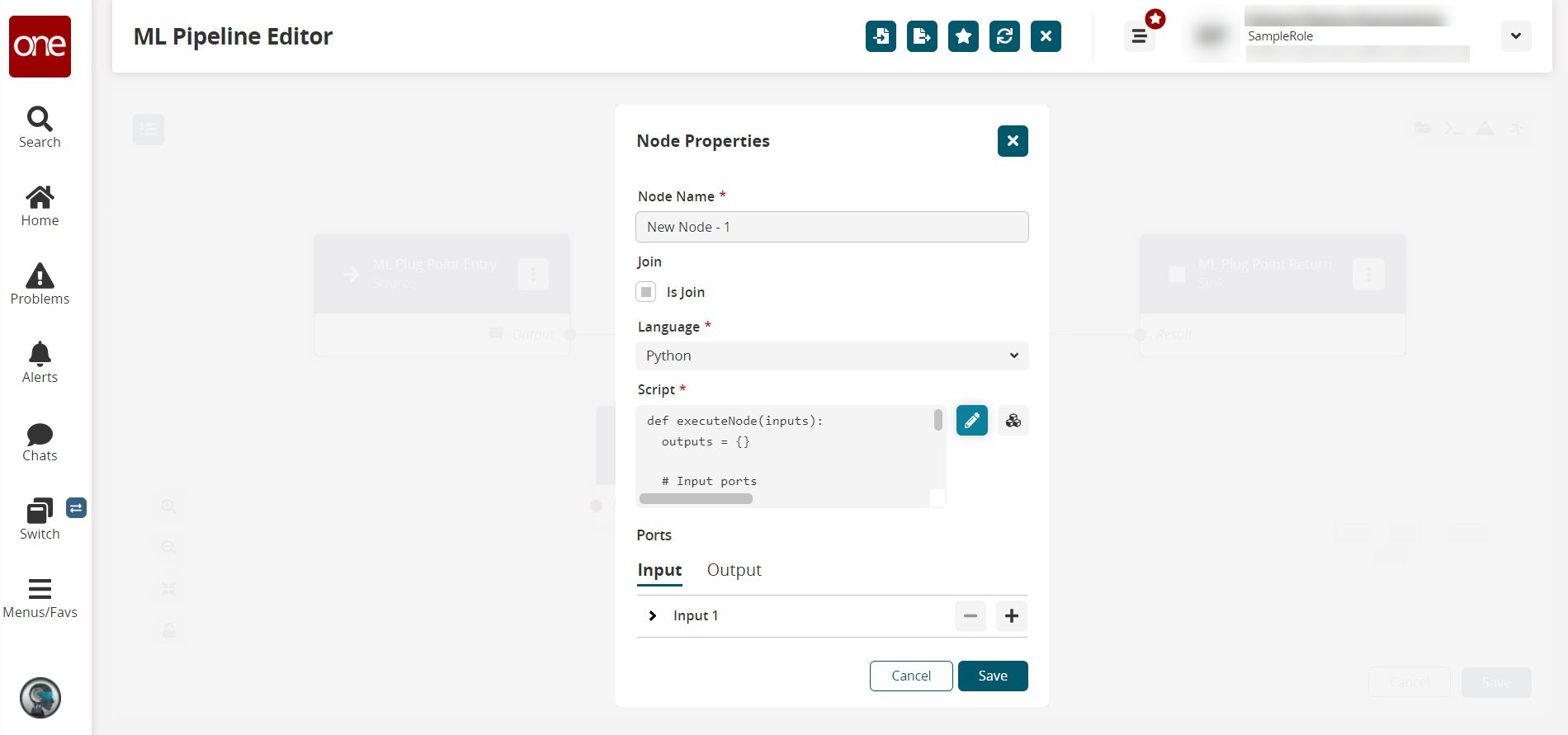Click the "ML Pipeline Editor" page title
This screenshot has height=735, width=1568.
tap(233, 36)
